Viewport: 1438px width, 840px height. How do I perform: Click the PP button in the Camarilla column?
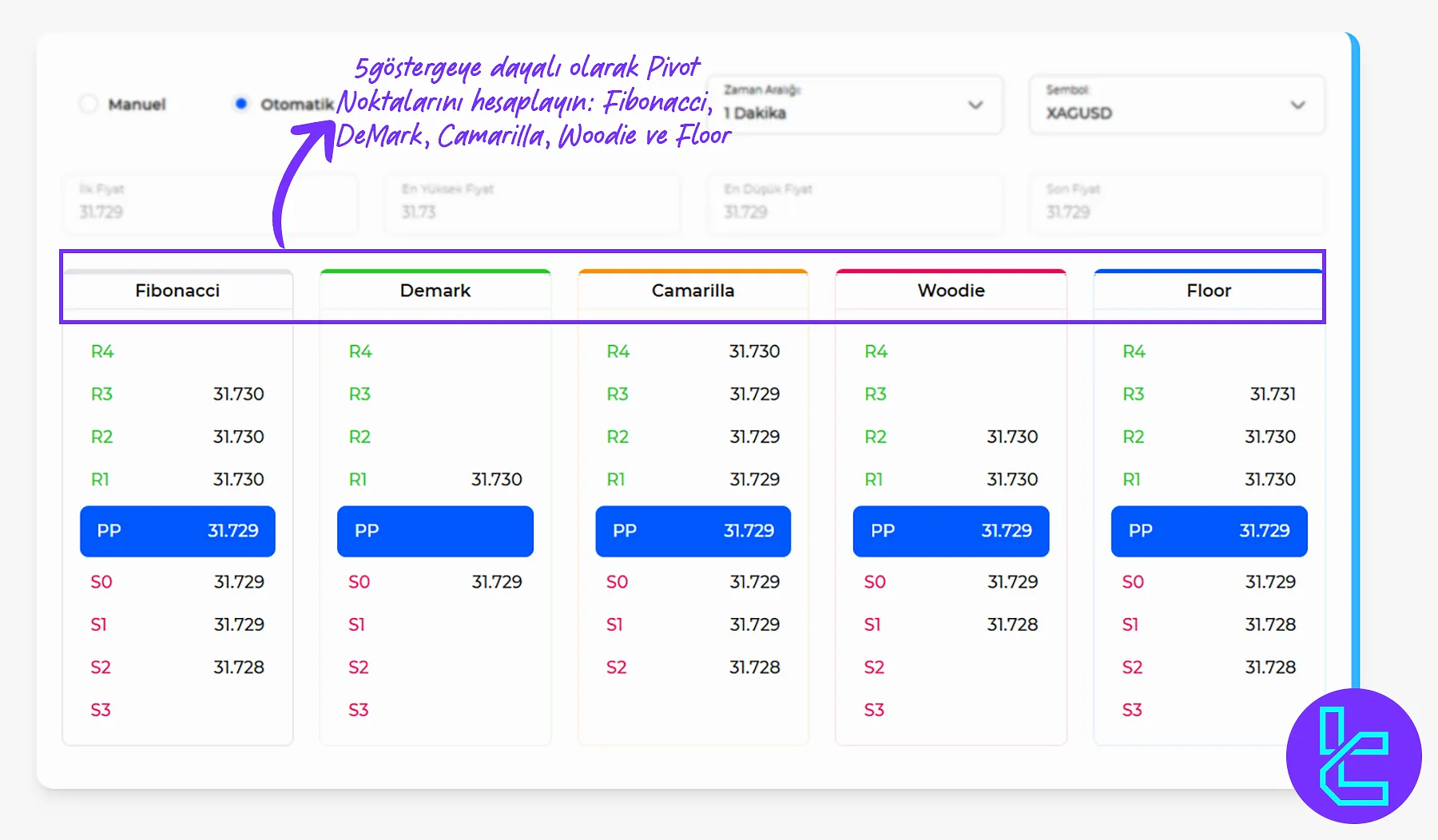692,531
